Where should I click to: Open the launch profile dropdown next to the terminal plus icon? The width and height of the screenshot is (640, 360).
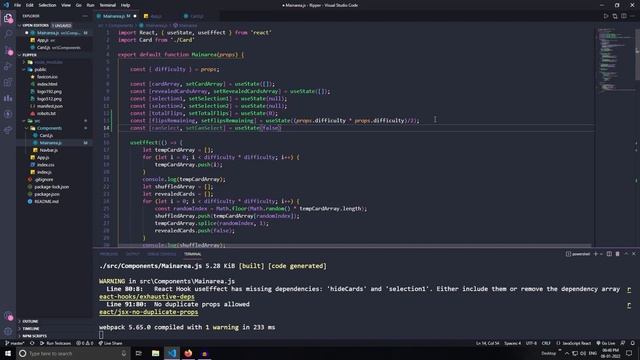(601, 254)
